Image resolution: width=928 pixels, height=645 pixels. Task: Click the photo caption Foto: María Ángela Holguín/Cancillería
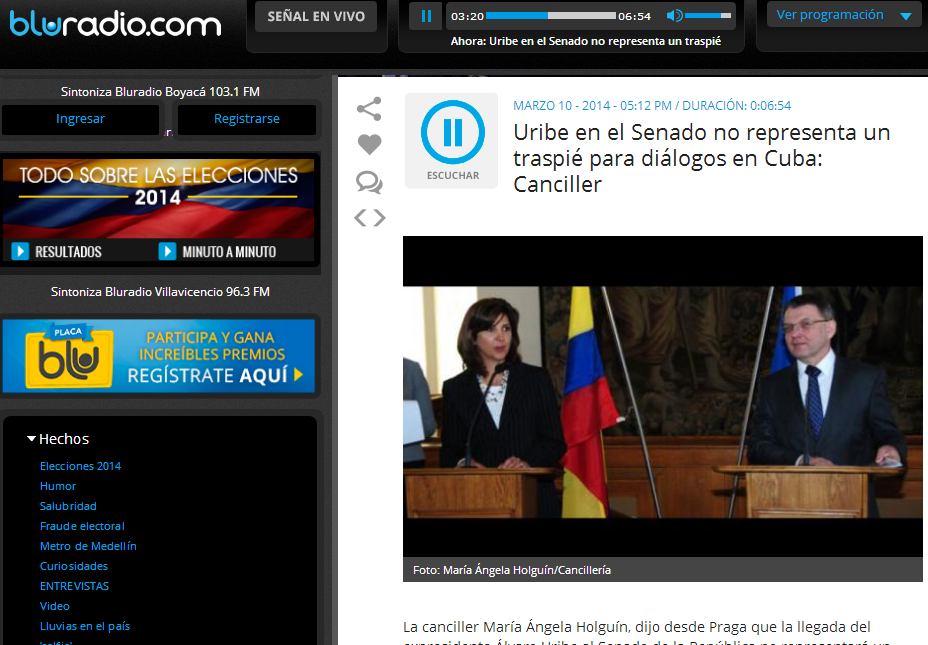tap(512, 570)
